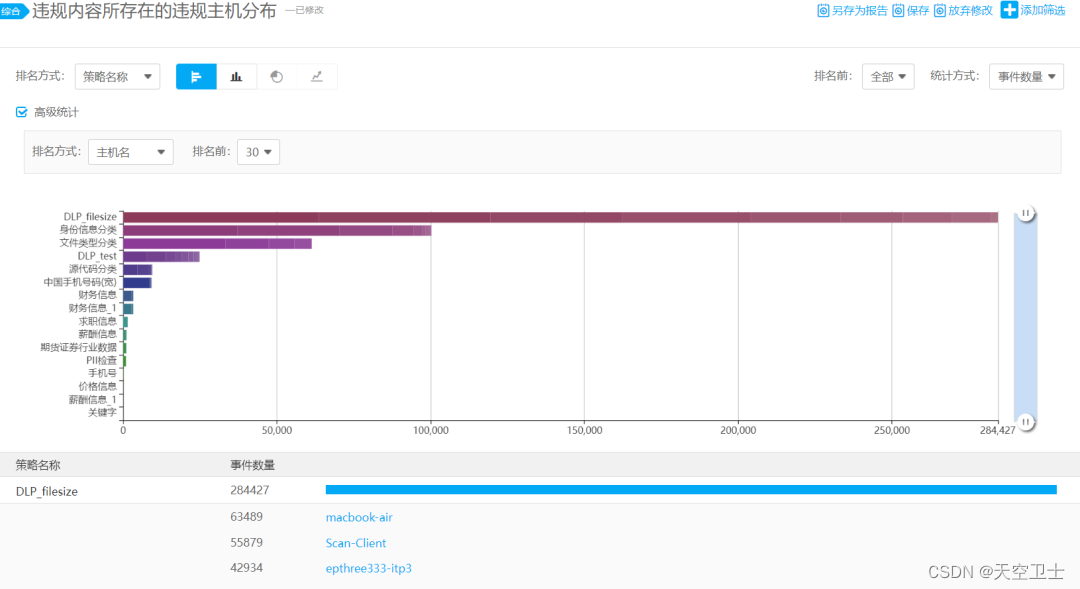Click the 关键字 axis label
Image resolution: width=1080 pixels, height=589 pixels.
click(x=102, y=413)
